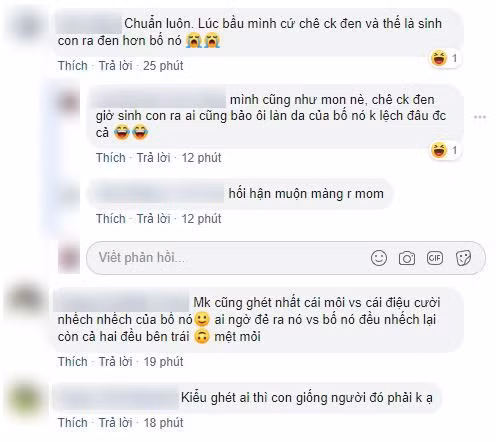Open GIF picker in reply box

(435, 258)
